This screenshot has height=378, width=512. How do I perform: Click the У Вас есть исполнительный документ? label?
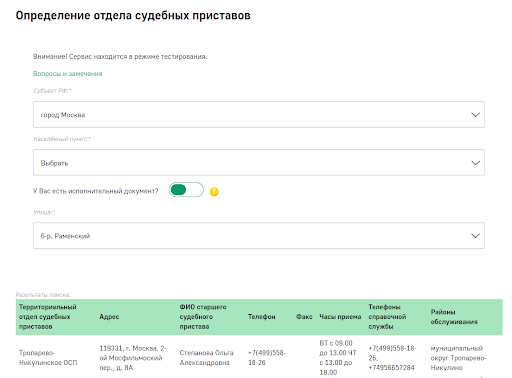point(95,191)
